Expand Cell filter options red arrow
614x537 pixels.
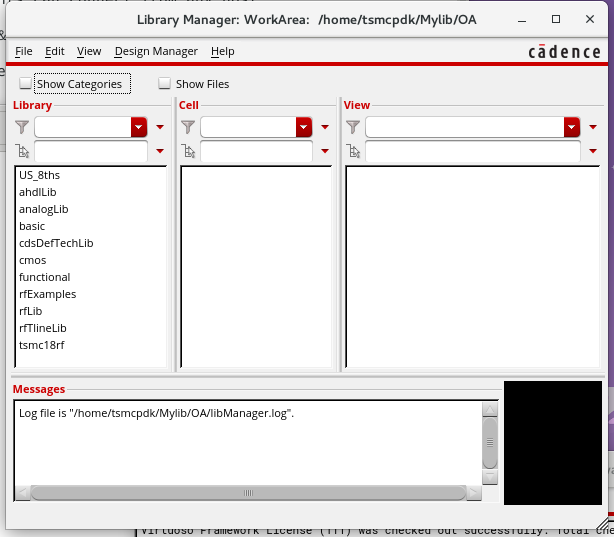pos(325,127)
